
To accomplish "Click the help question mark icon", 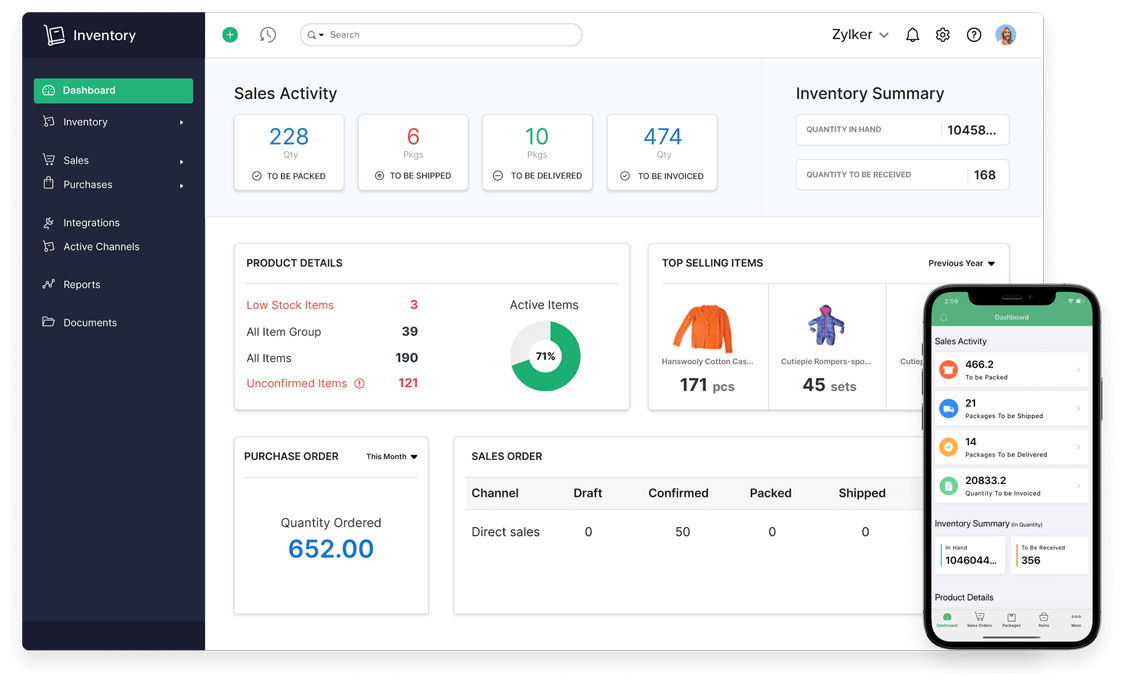I will pyautogui.click(x=974, y=34).
